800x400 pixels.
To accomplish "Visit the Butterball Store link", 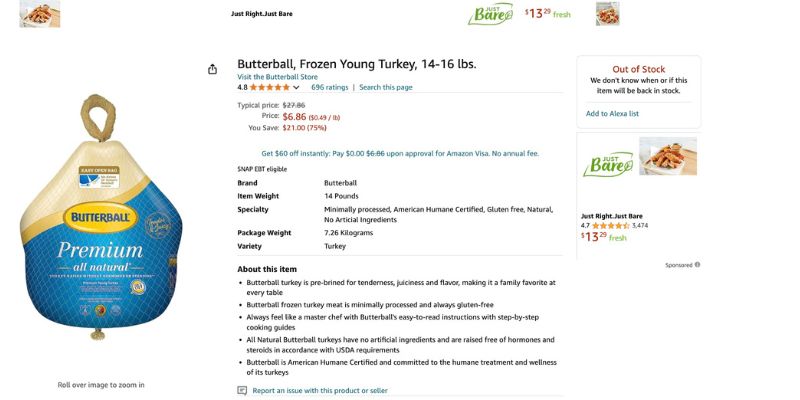I will coord(277,76).
